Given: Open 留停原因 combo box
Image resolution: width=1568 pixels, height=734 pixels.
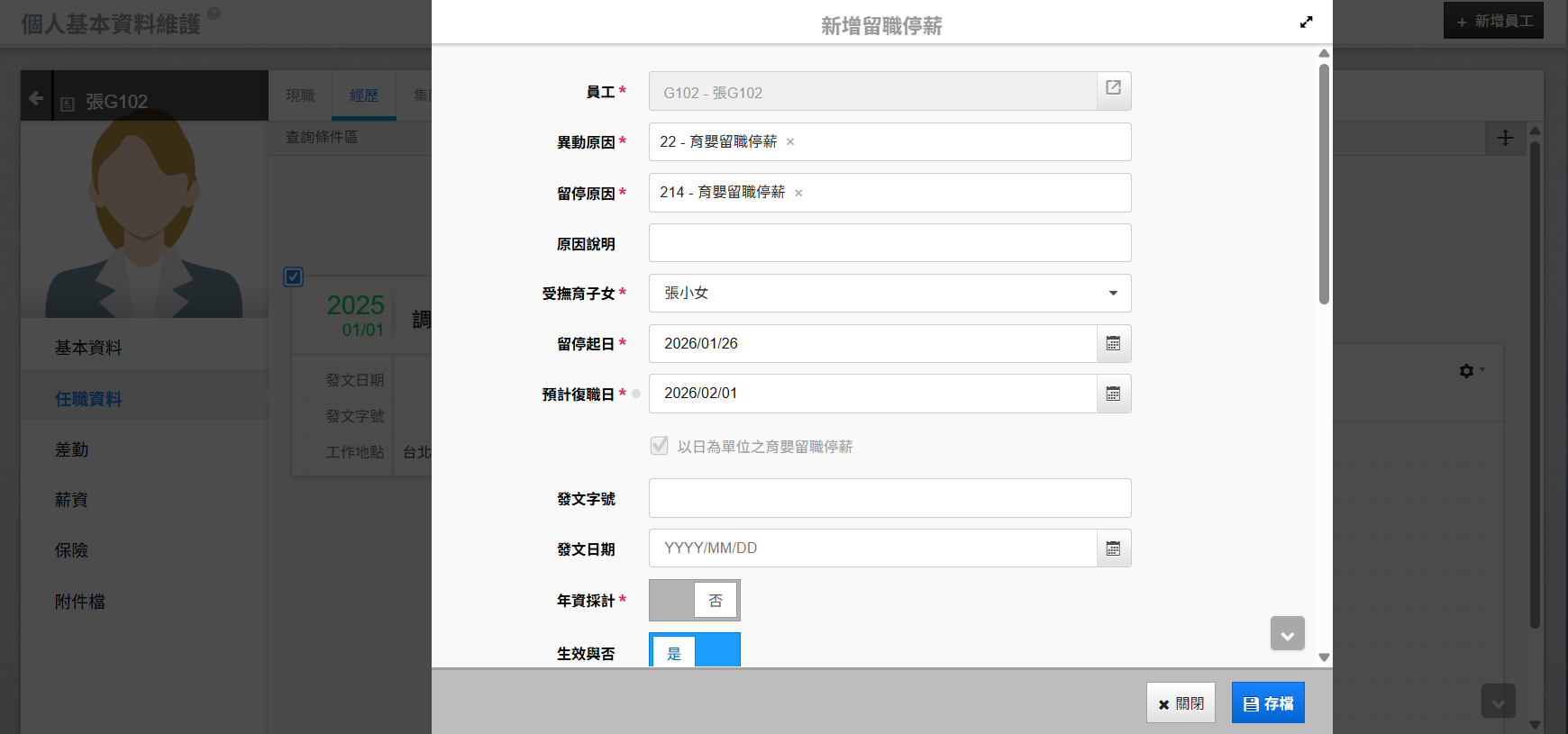Looking at the screenshot, I should (x=955, y=193).
